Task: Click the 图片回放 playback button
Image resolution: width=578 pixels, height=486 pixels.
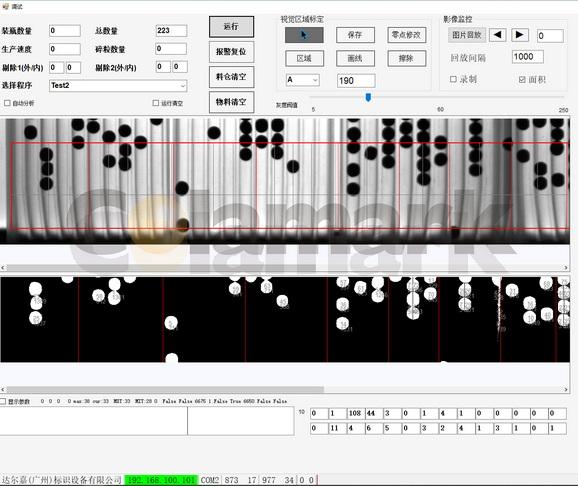Action: (467, 35)
